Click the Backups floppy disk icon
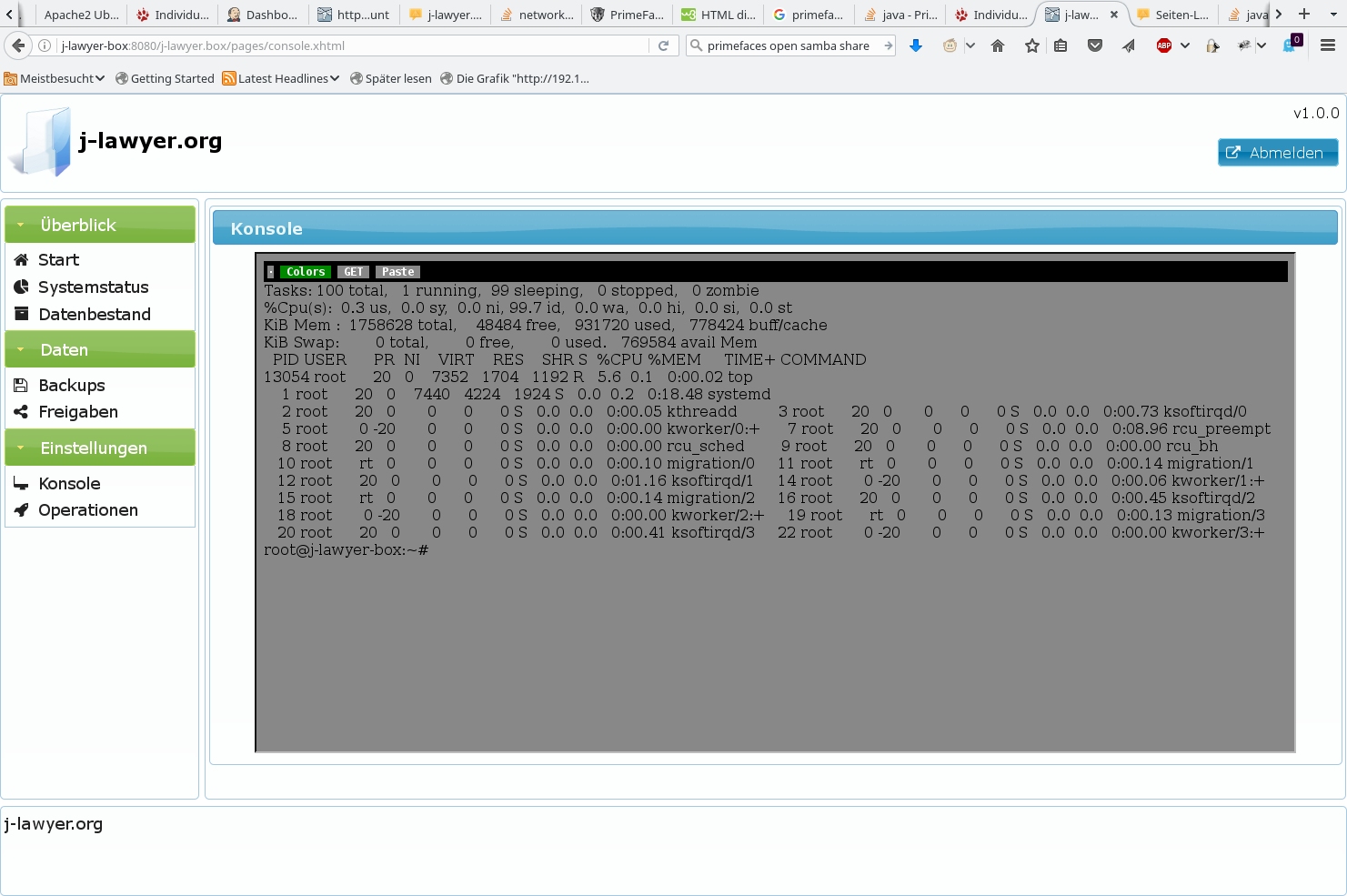1347x896 pixels. pos(21,386)
